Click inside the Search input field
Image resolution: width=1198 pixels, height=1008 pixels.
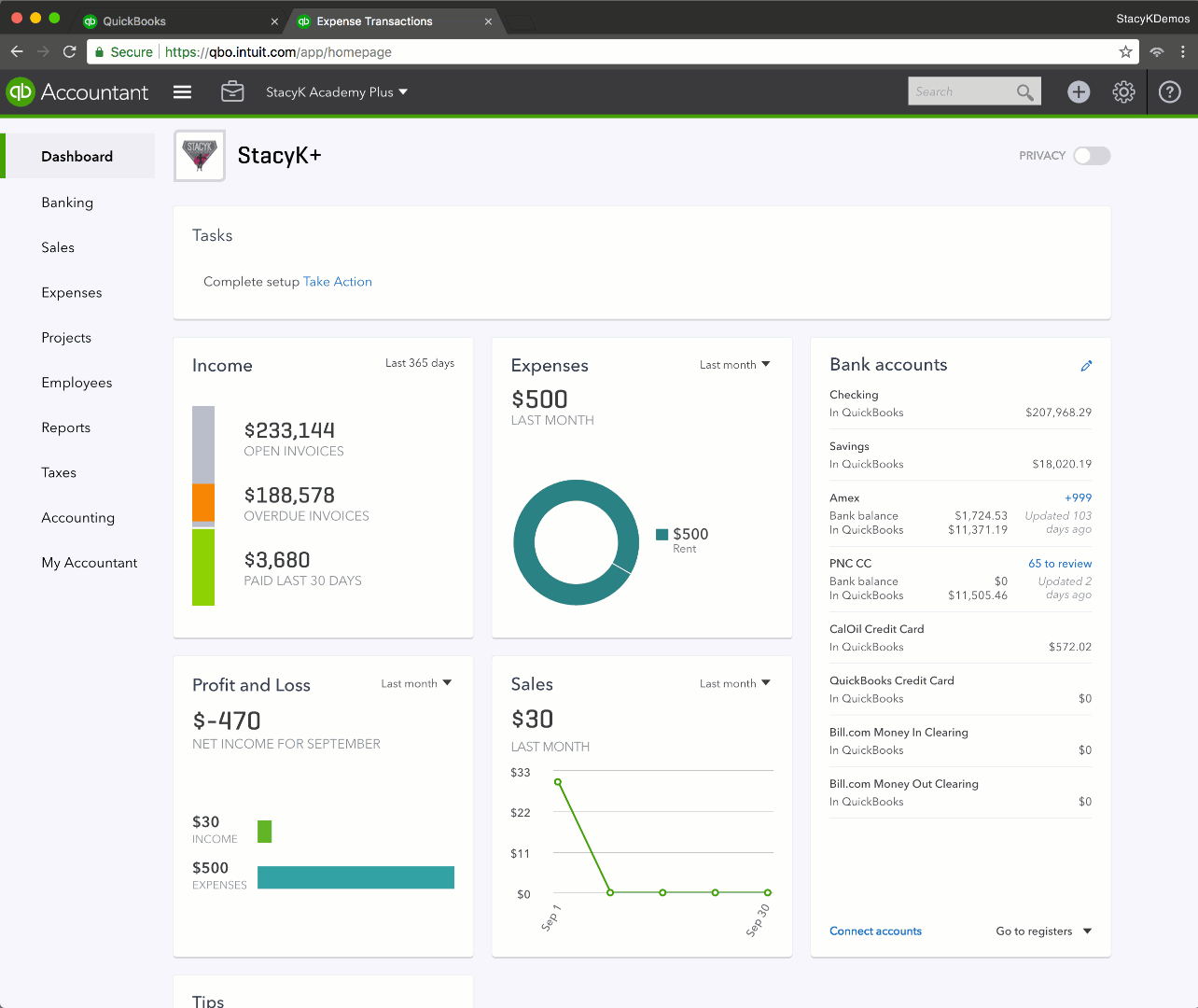pos(961,91)
